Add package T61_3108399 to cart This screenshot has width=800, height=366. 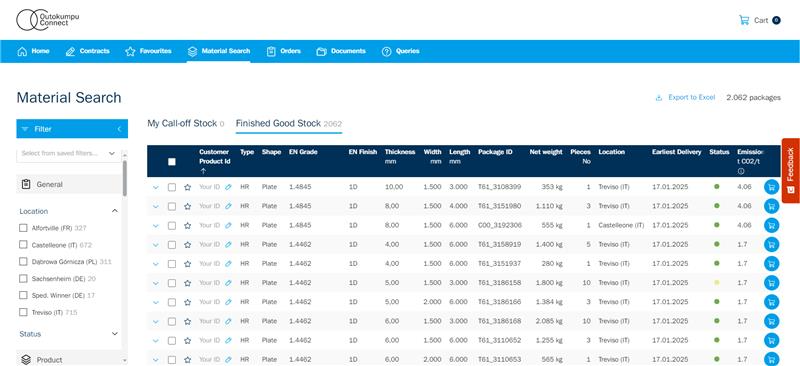(x=771, y=187)
